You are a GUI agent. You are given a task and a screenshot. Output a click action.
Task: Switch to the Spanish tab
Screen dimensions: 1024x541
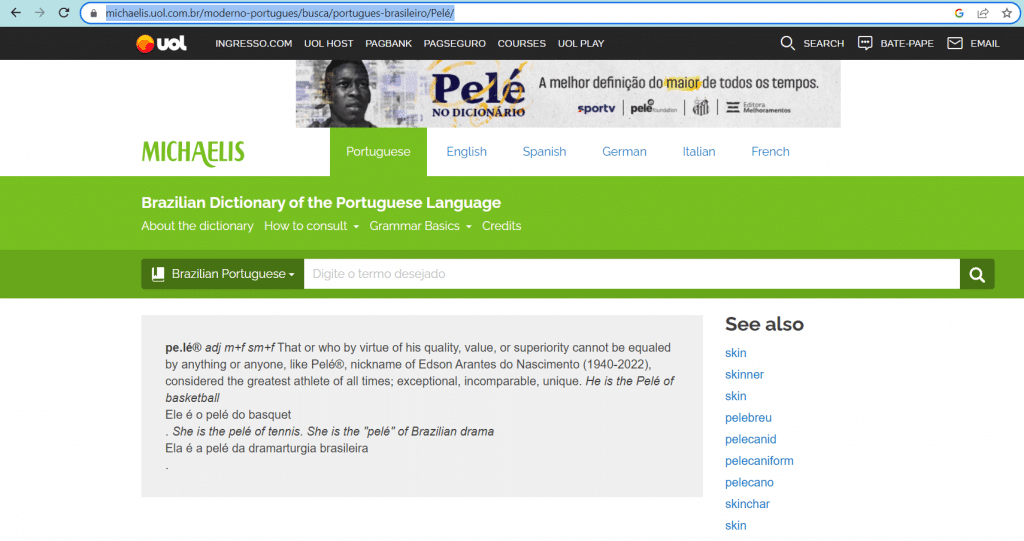(x=544, y=152)
